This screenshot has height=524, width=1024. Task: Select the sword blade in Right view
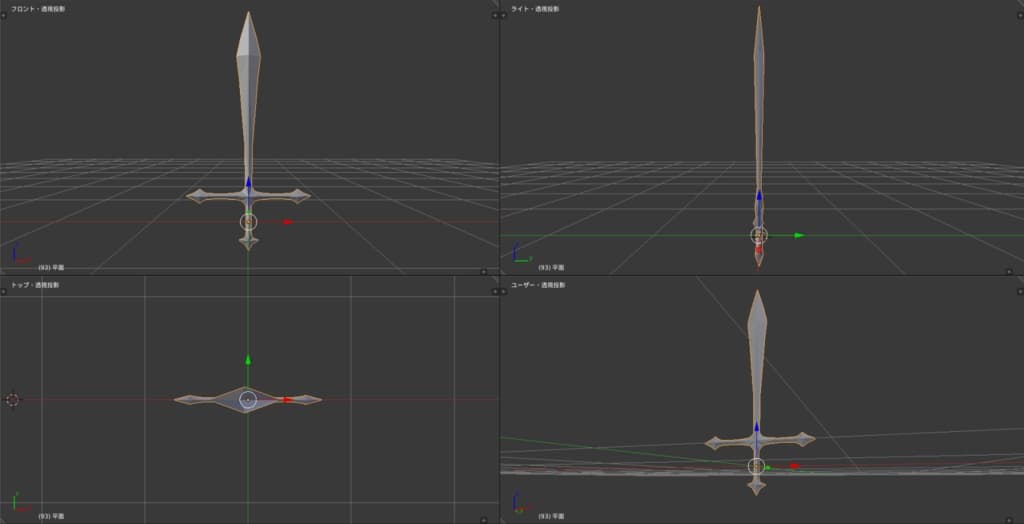[759, 98]
